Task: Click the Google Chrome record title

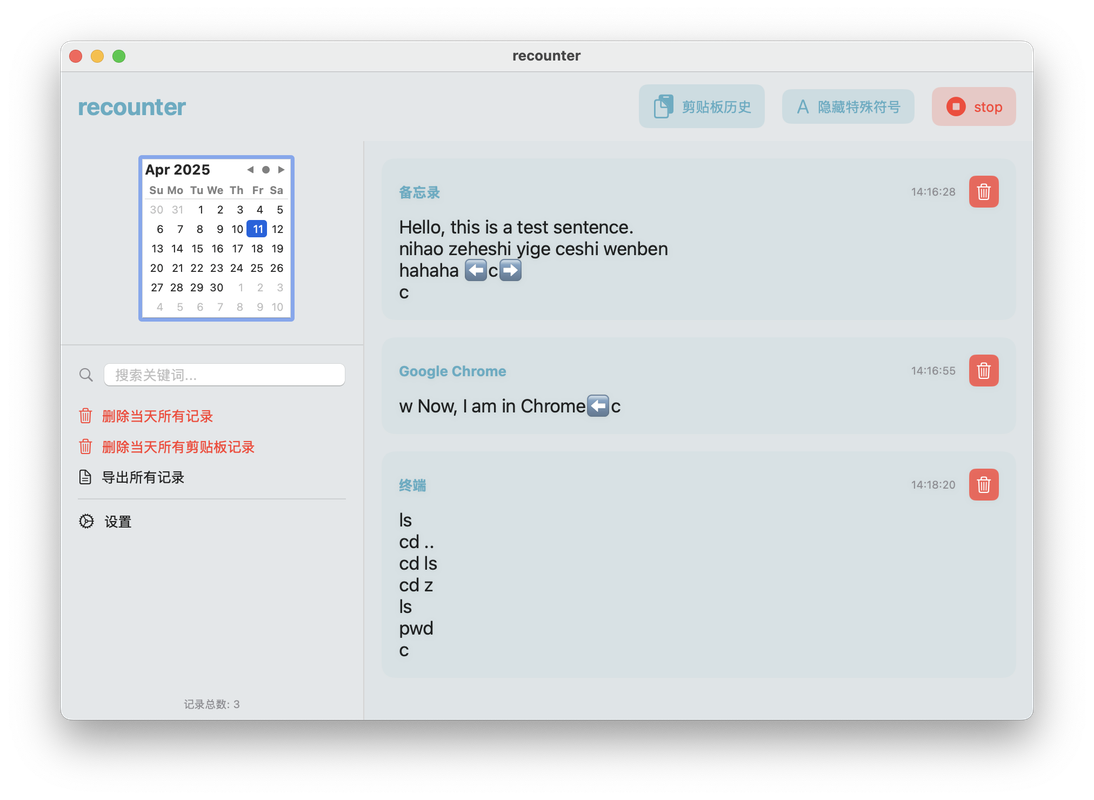Action: (453, 371)
